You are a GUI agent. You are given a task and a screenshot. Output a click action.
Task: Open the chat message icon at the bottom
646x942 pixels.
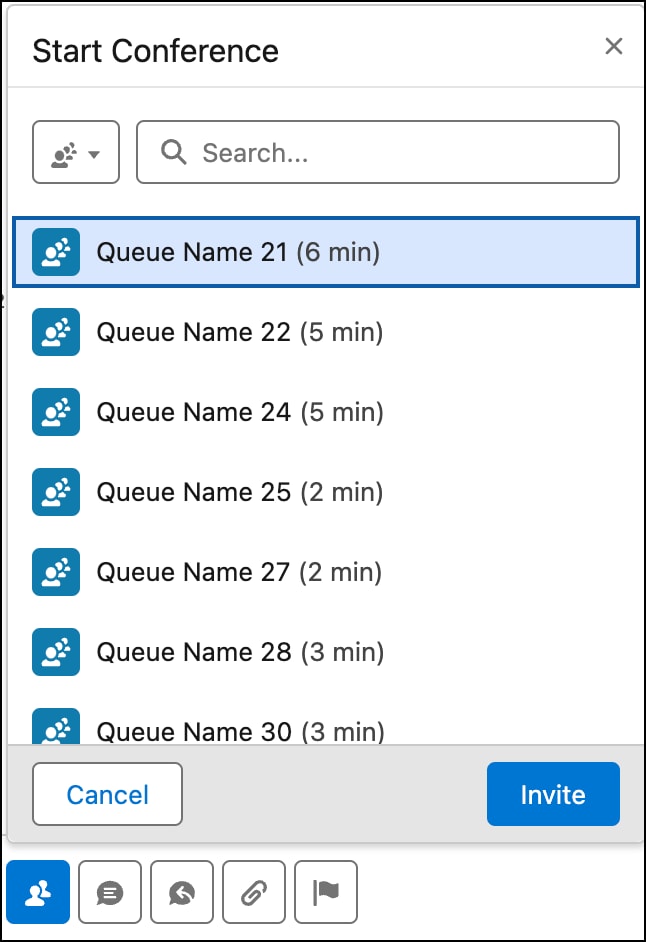[109, 891]
